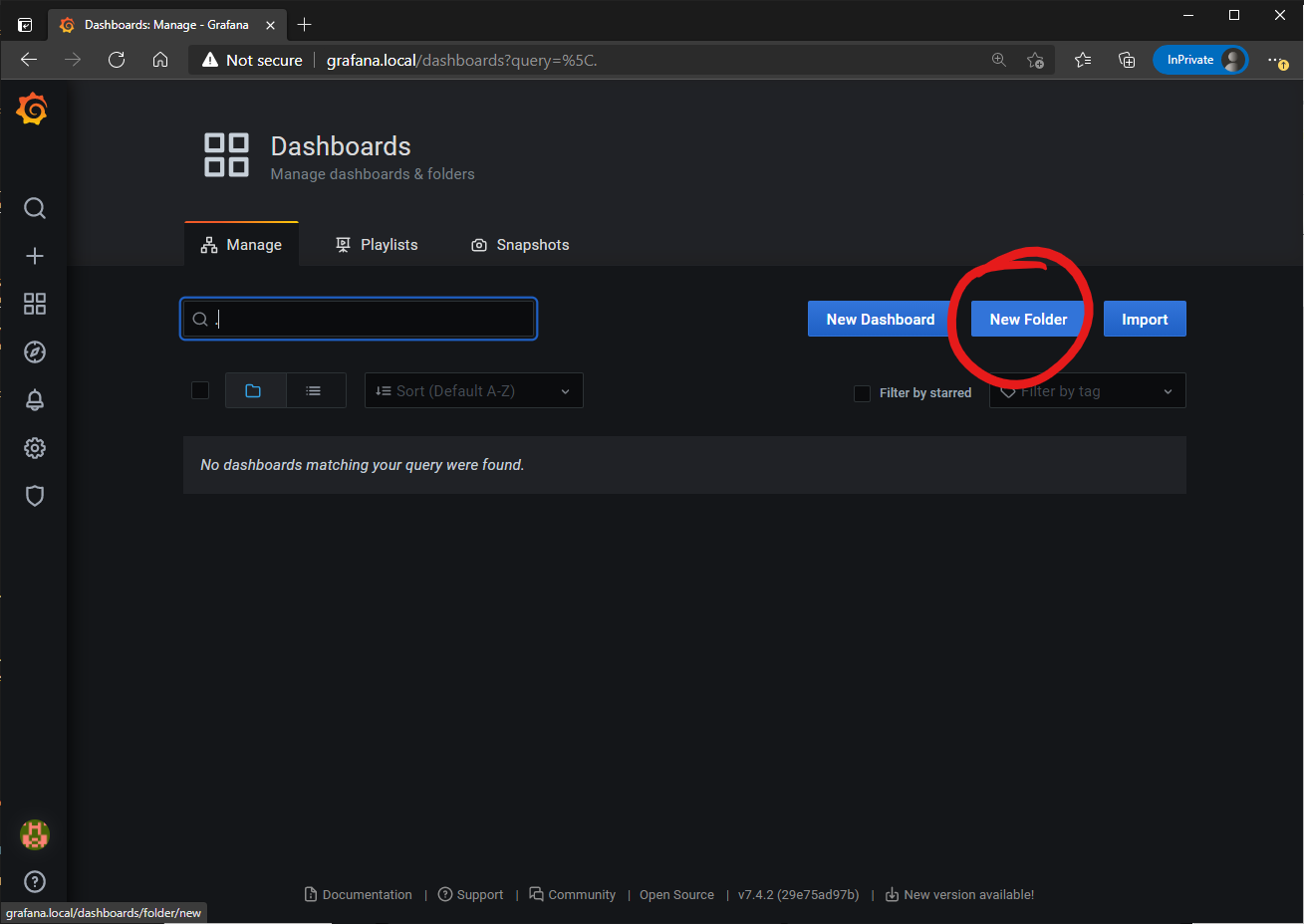Open the user avatar profile in sidebar
1304x924 pixels.
coord(35,834)
